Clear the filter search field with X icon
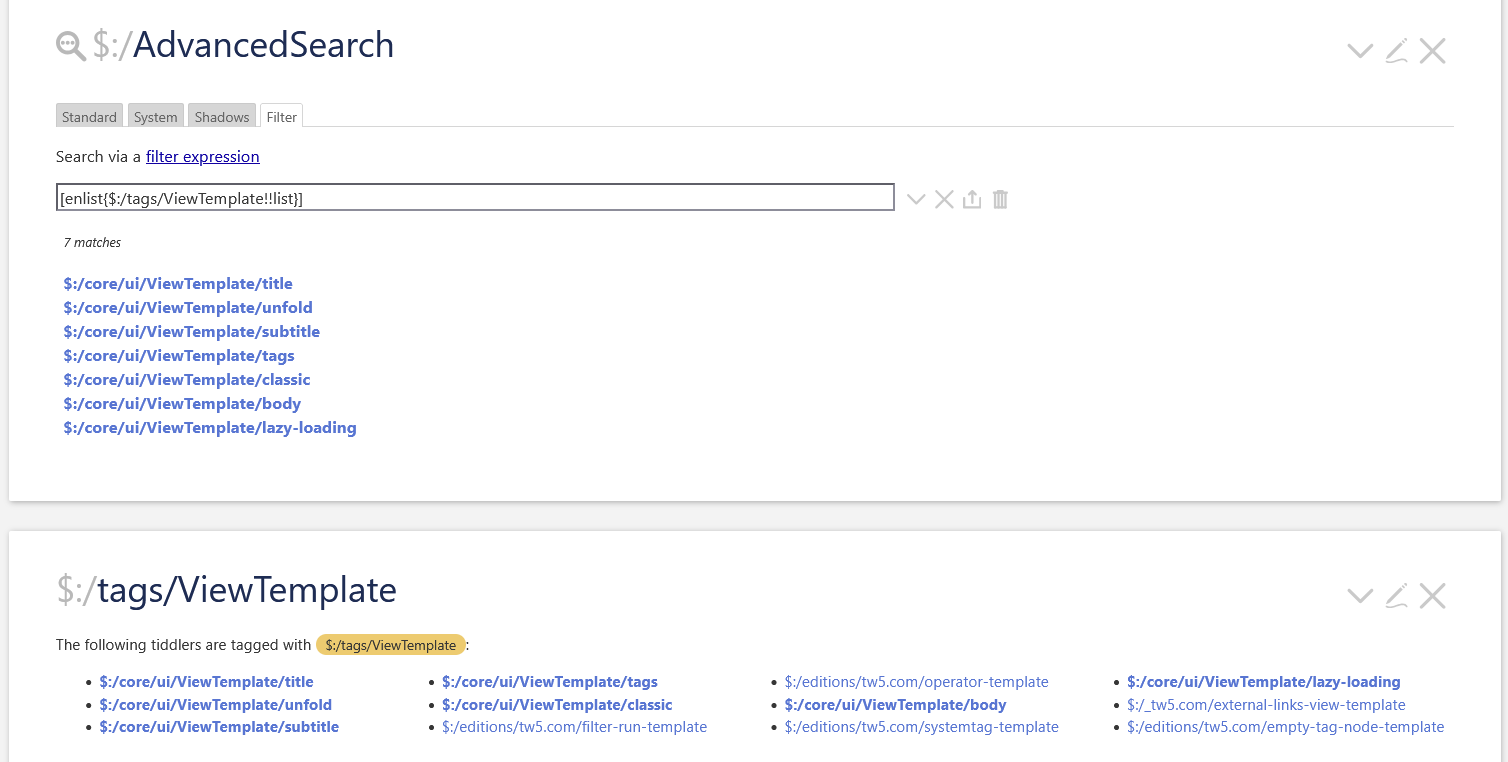The width and height of the screenshot is (1508, 762). point(944,200)
